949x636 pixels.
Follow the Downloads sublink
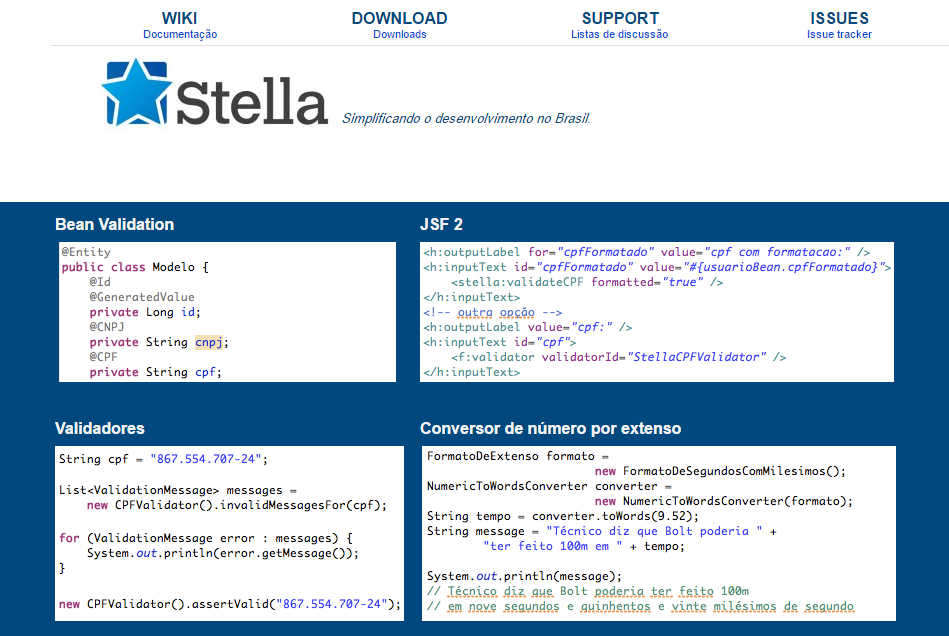(x=399, y=34)
